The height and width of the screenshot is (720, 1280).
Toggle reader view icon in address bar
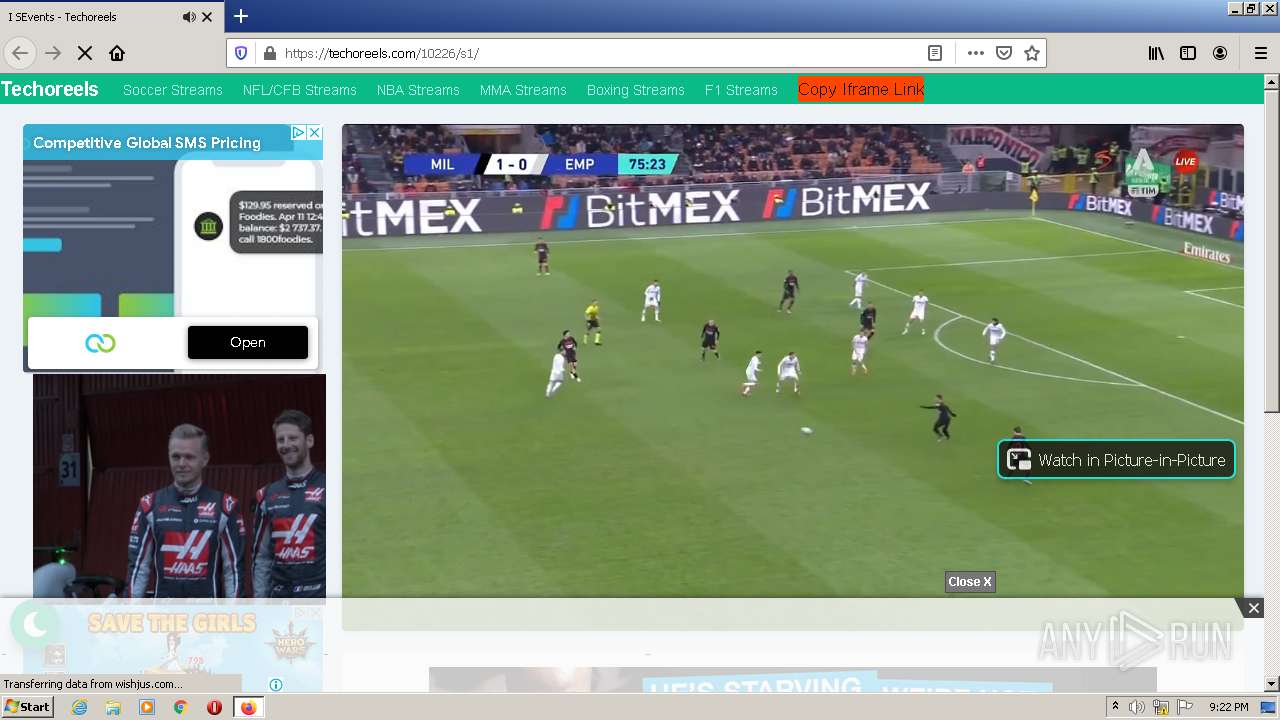(x=934, y=53)
